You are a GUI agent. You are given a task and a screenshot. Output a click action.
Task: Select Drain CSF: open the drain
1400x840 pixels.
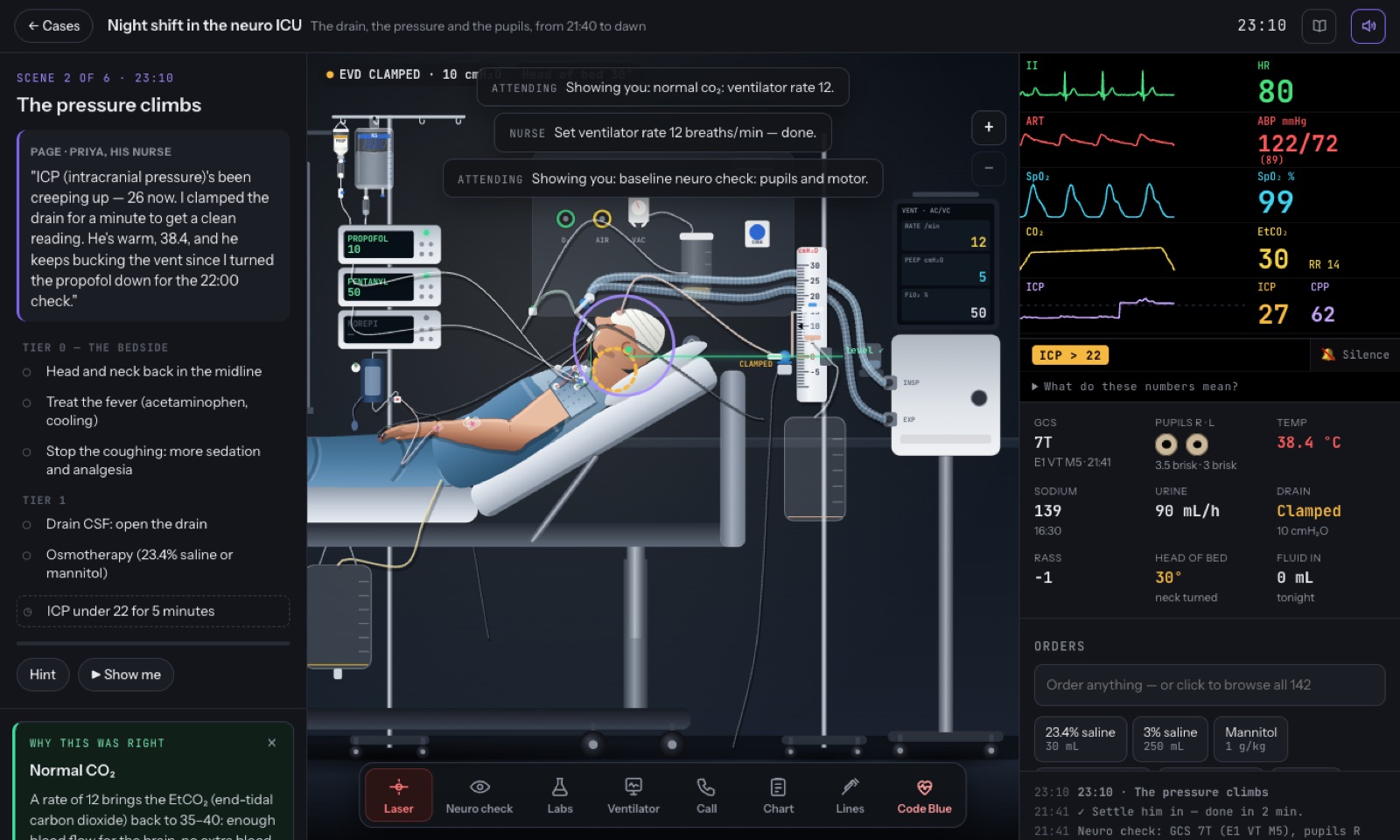[x=153, y=524]
